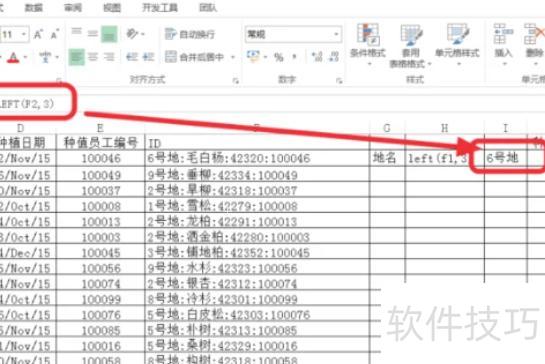Open 单元格样式 cell styles
The image size is (545, 364).
(x=457, y=44)
